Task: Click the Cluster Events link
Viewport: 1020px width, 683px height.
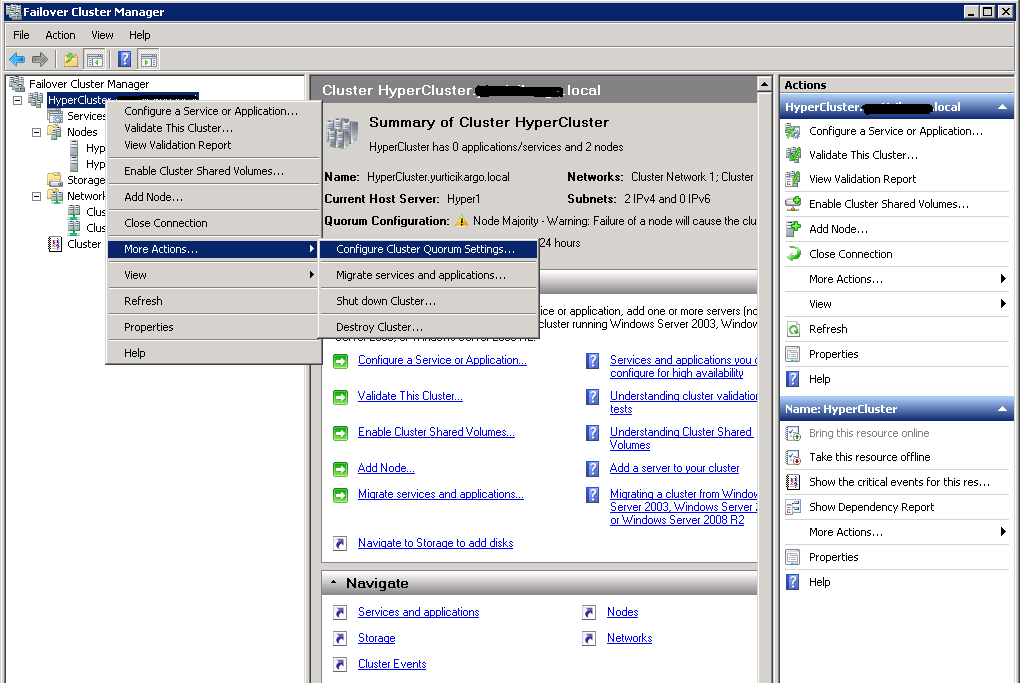Action: tap(392, 664)
